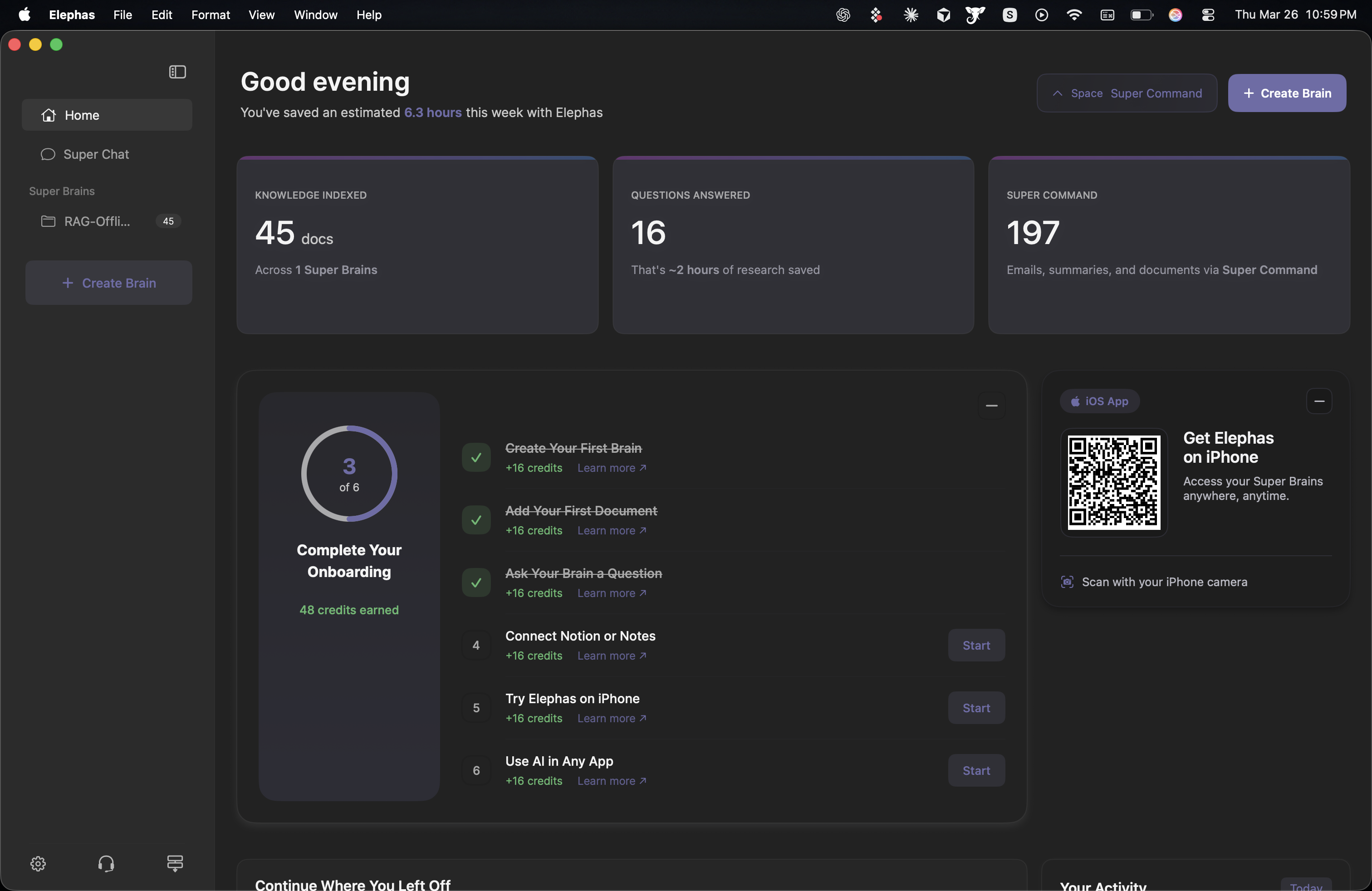Viewport: 1372px width, 891px height.
Task: Click the iPhone camera scan icon
Action: (1067, 582)
